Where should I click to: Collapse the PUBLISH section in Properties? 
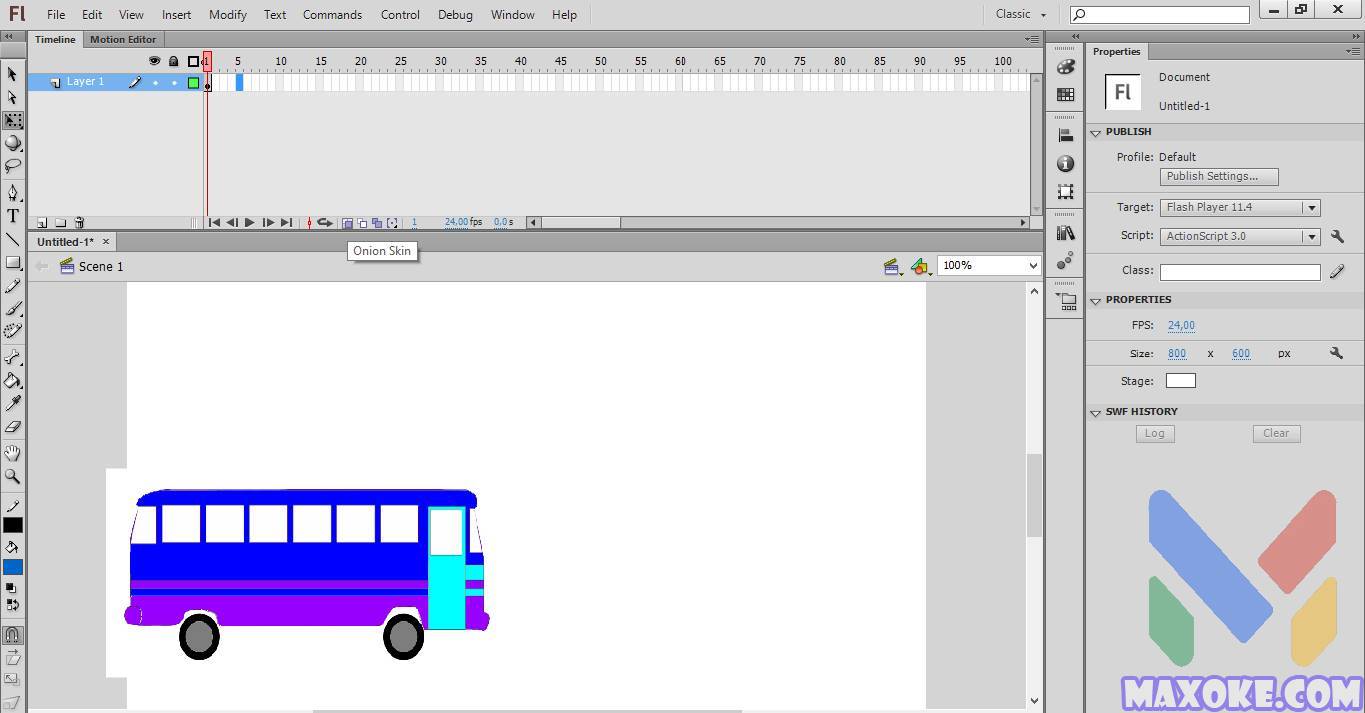[x=1096, y=131]
